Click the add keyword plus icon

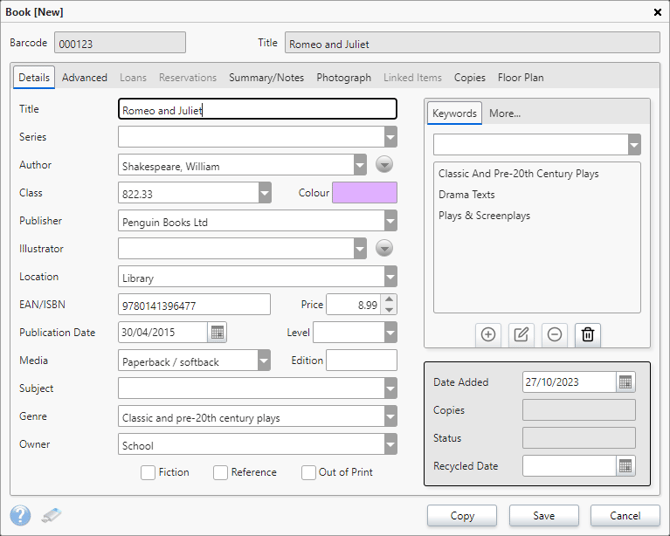488,334
